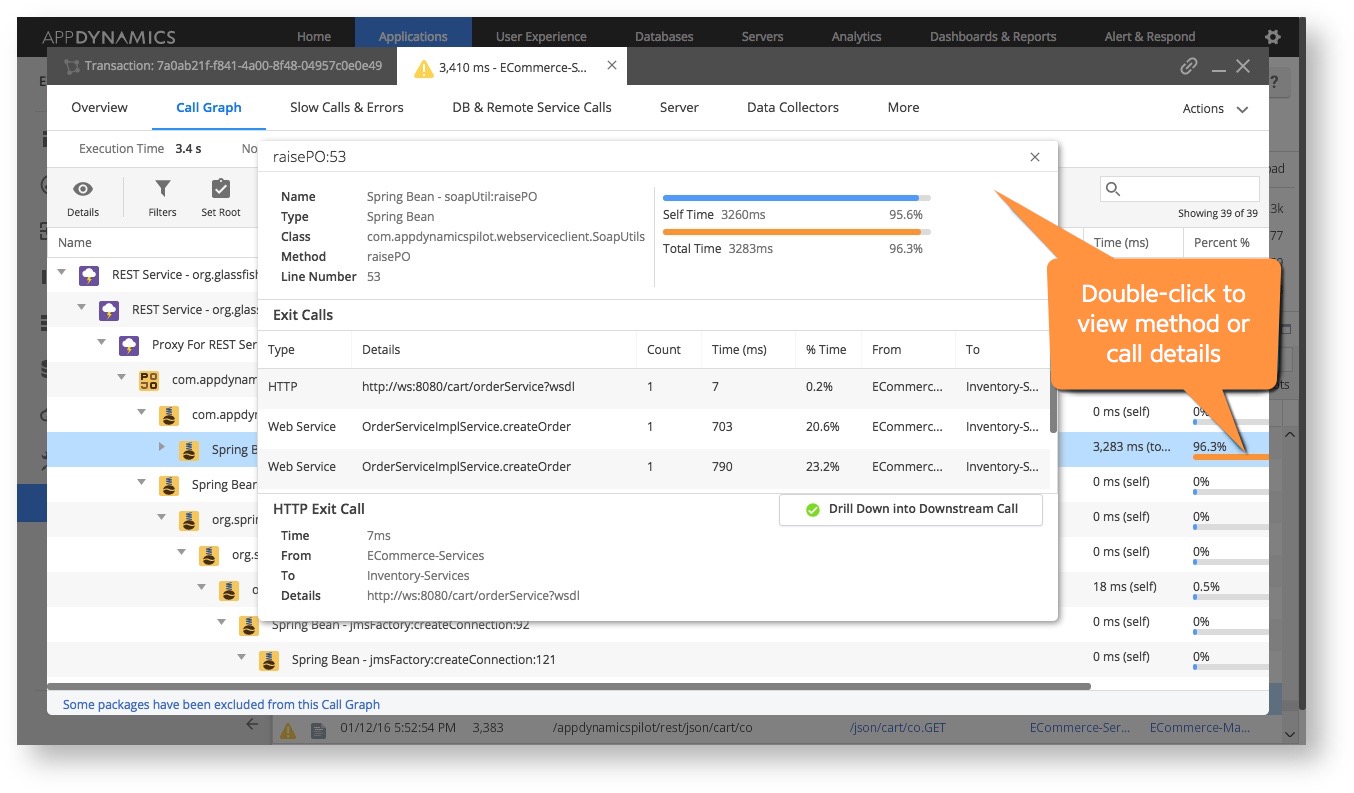Click the 18 ms (self) time cell
The image size is (1354, 793).
coord(1125,587)
